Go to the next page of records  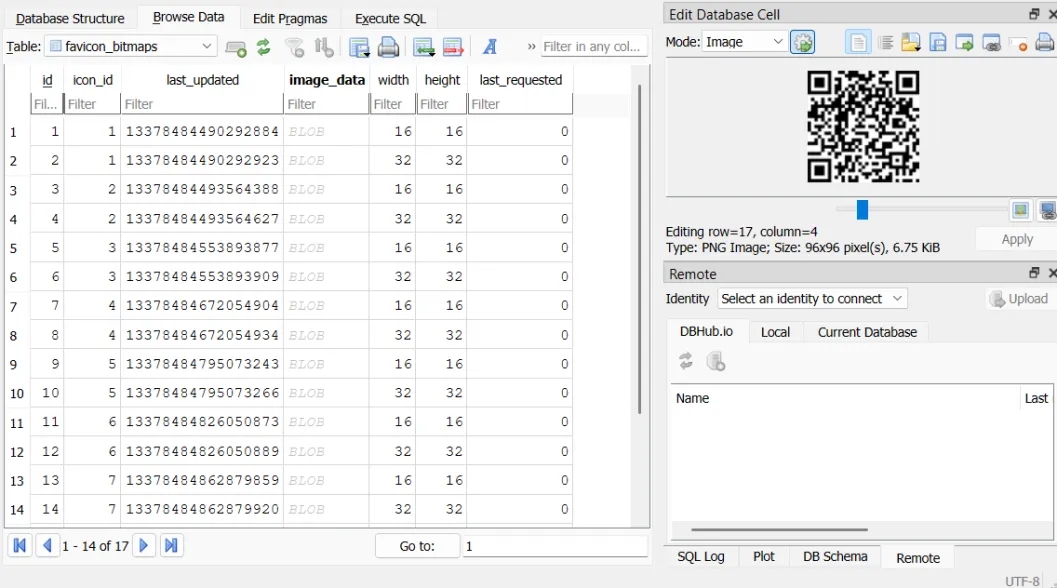(144, 546)
